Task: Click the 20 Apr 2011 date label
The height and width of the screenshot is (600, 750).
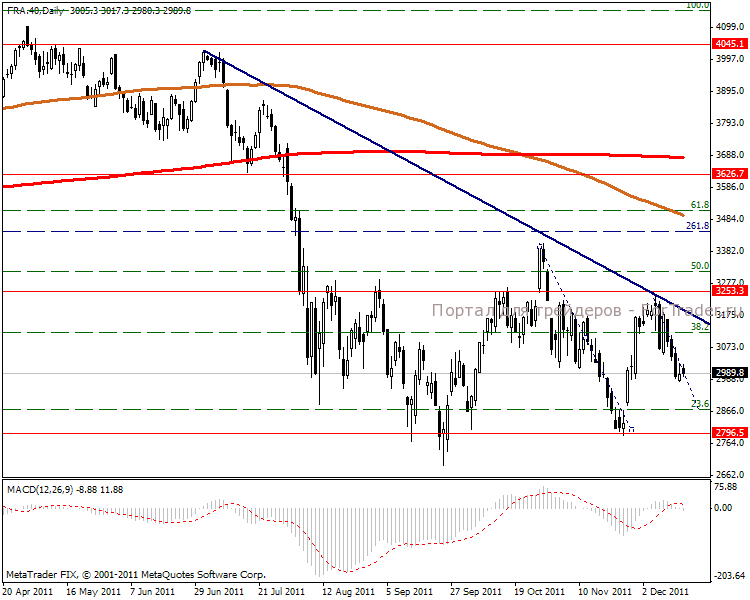Action: [x=27, y=591]
